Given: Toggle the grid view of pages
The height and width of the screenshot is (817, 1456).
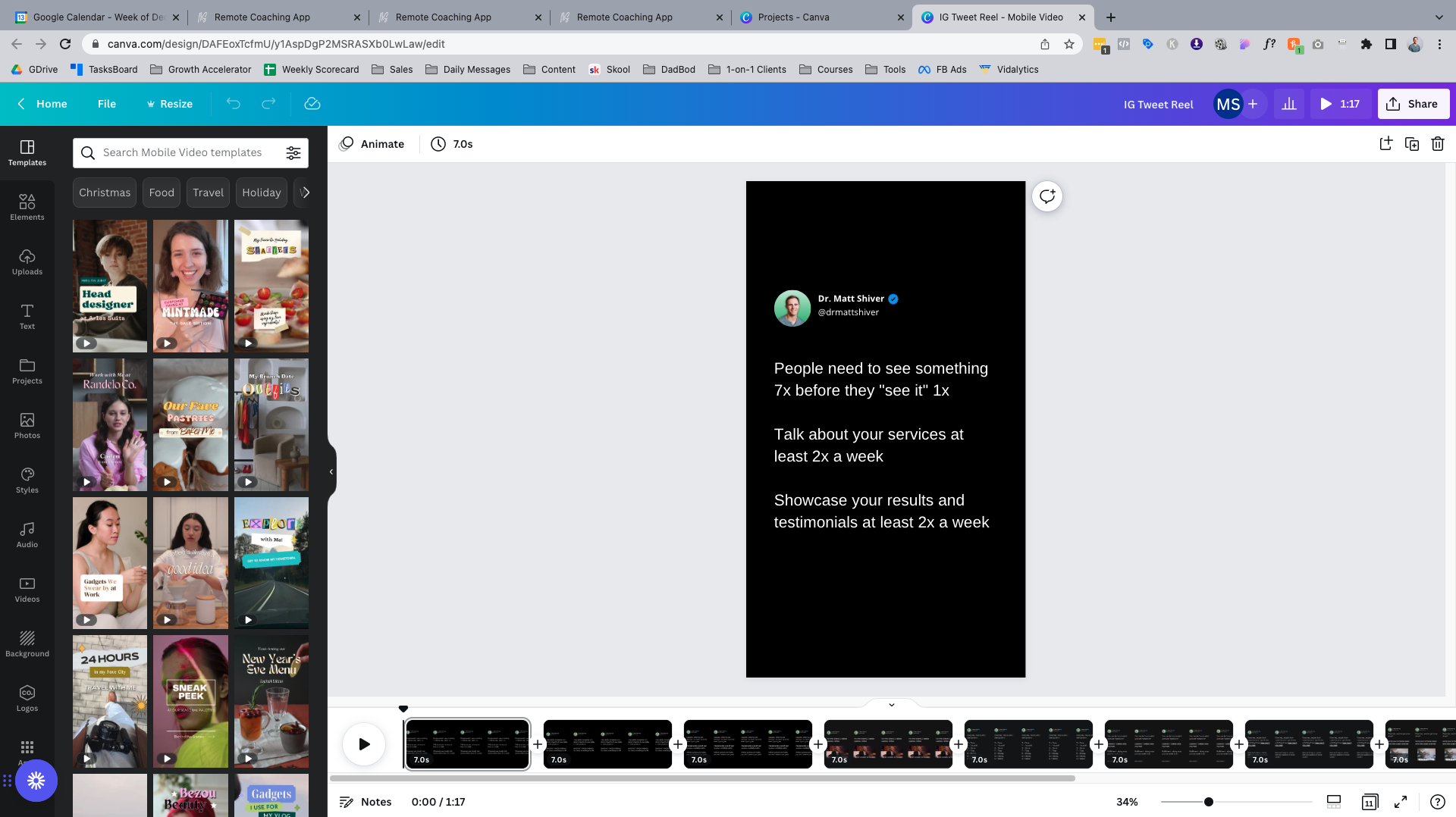Looking at the screenshot, I should click(1370, 802).
